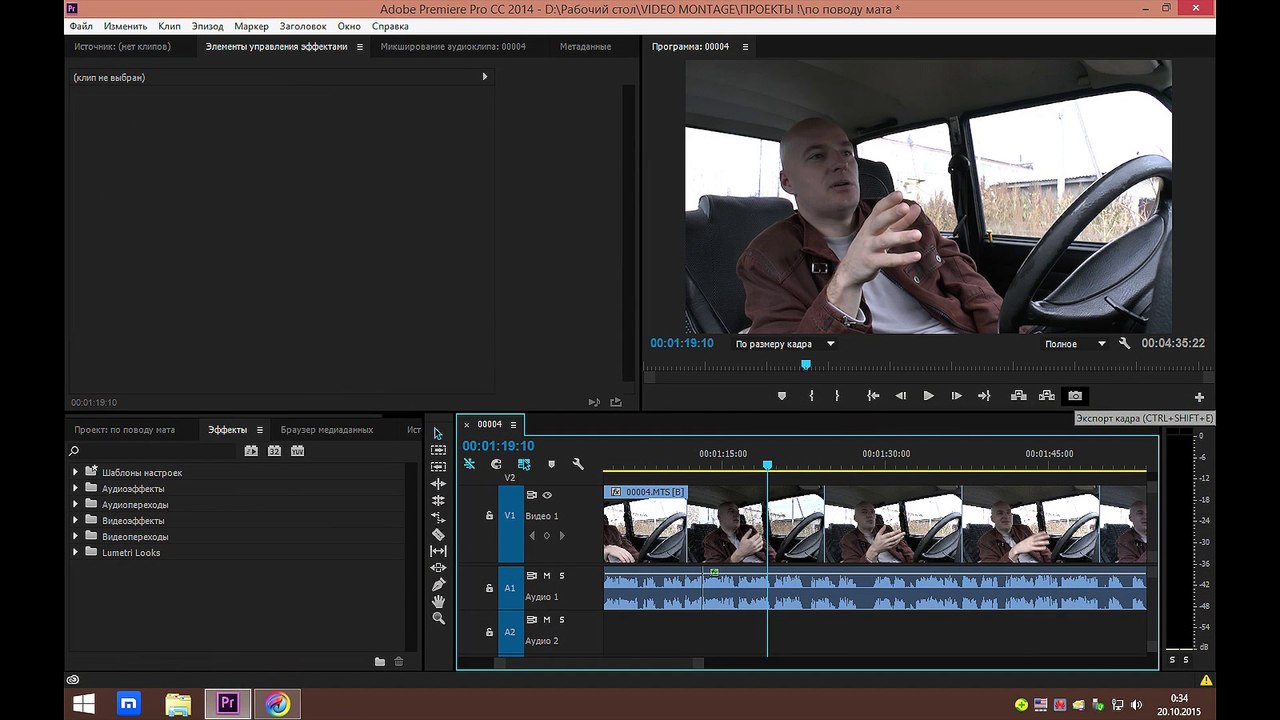Open Premiere Pro from the Windows taskbar
This screenshot has height=720, width=1280.
pyautogui.click(x=228, y=704)
